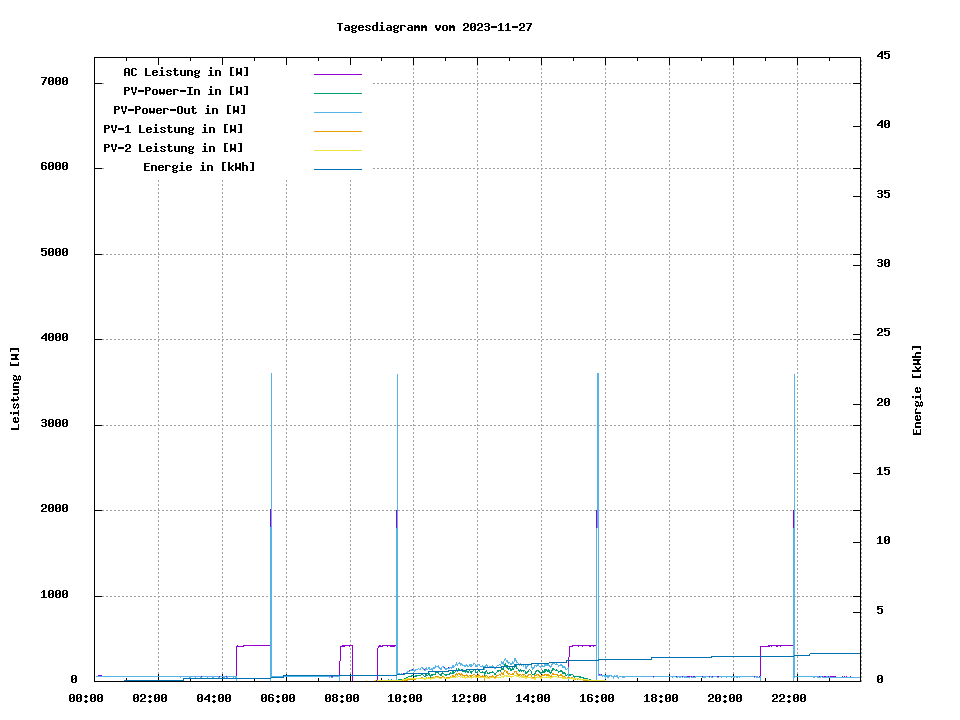Click the top of the spike just before 06:00
Image resolution: width=960 pixels, height=720 pixels.
[x=271, y=375]
